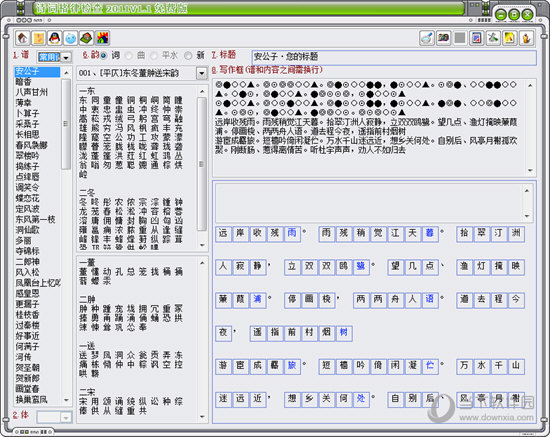
Task: Click the 望 character cell
Action: 395,267
